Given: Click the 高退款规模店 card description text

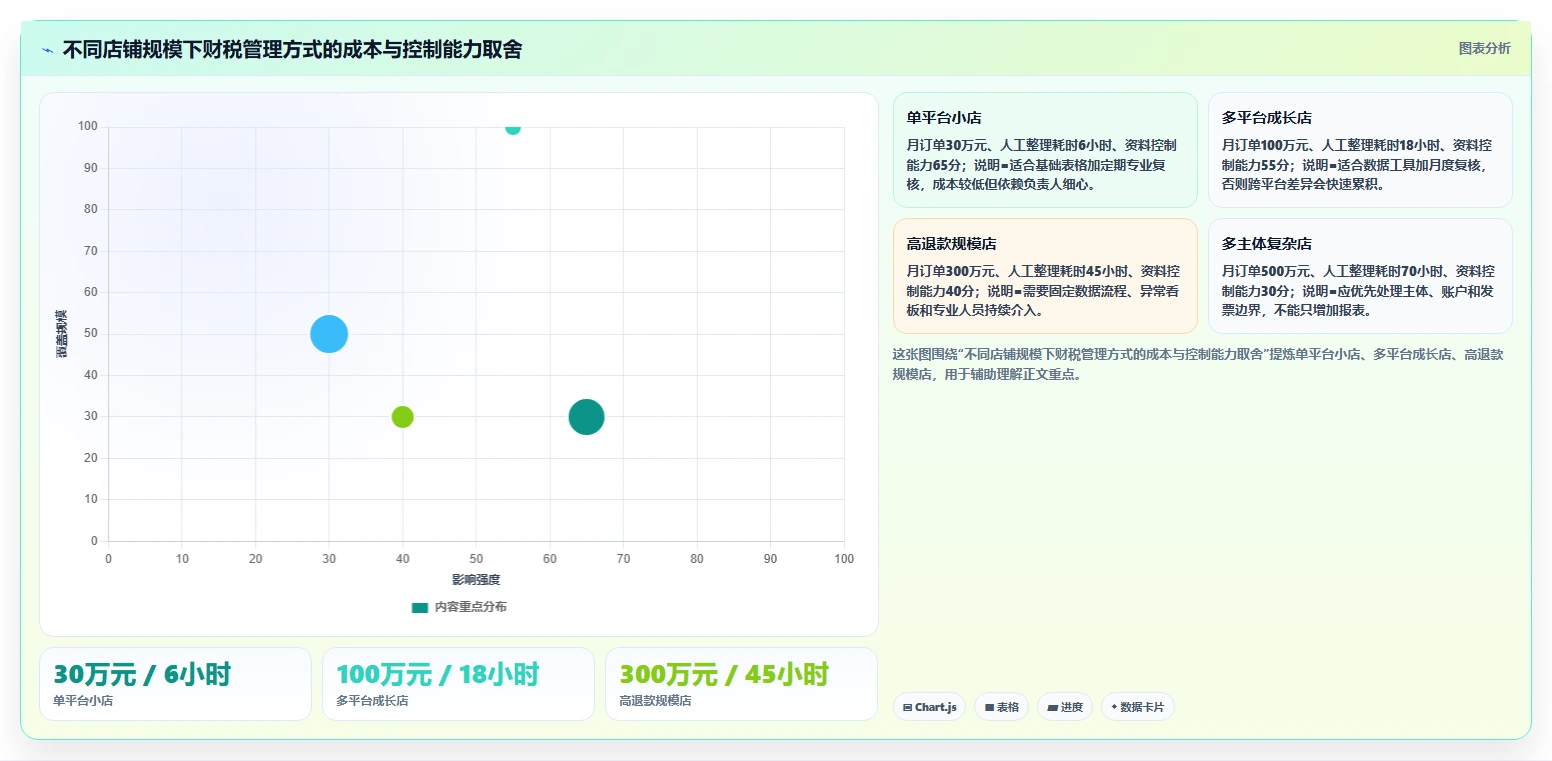Looking at the screenshot, I should tap(1042, 291).
